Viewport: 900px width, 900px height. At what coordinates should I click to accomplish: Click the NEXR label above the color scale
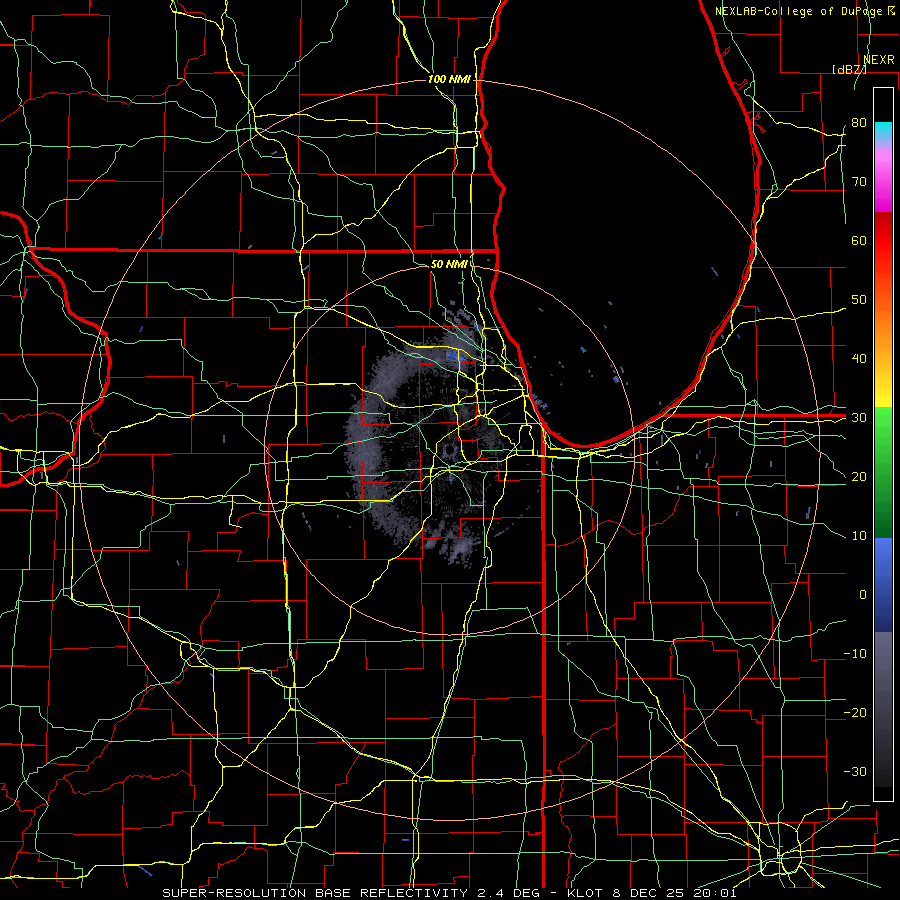point(878,60)
